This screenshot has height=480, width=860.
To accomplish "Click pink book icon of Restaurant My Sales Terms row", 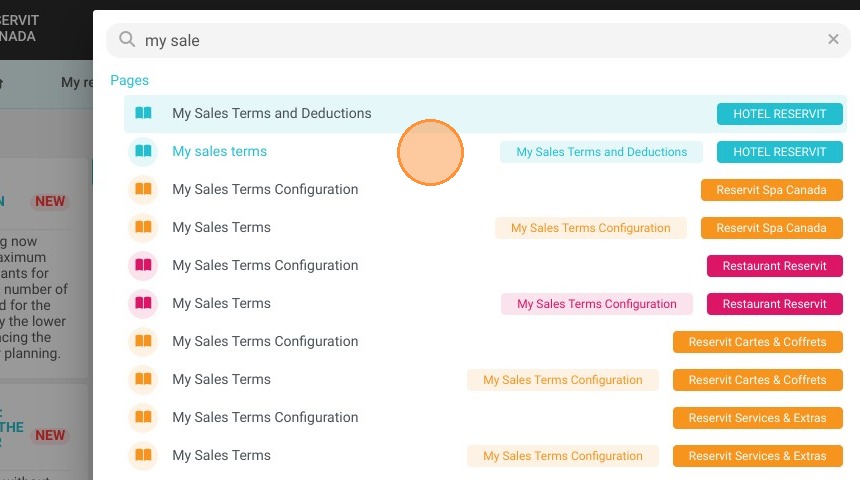I will (x=143, y=303).
